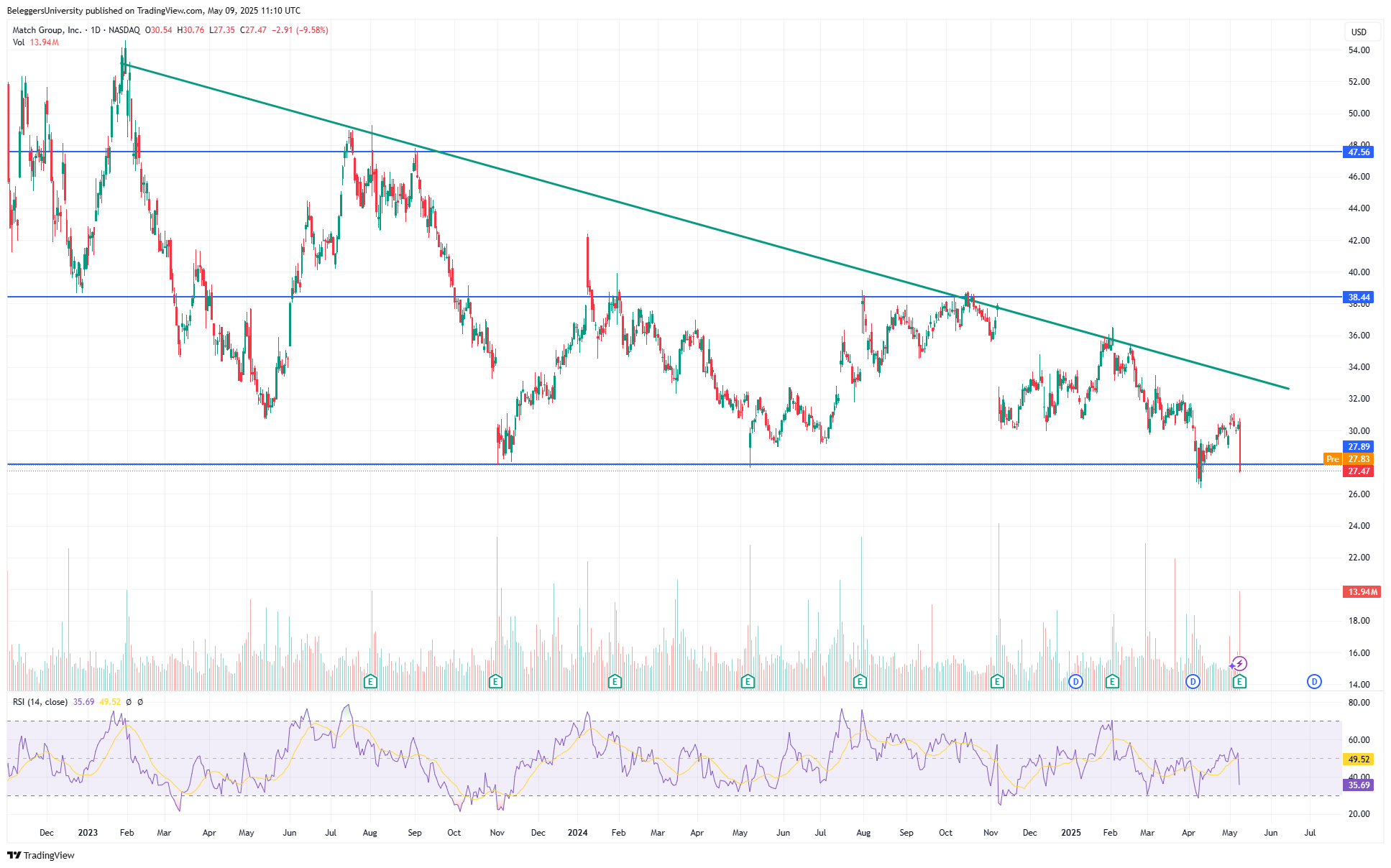1391x868 pixels.
Task: Open the USD currency selector
Action: click(x=1362, y=32)
